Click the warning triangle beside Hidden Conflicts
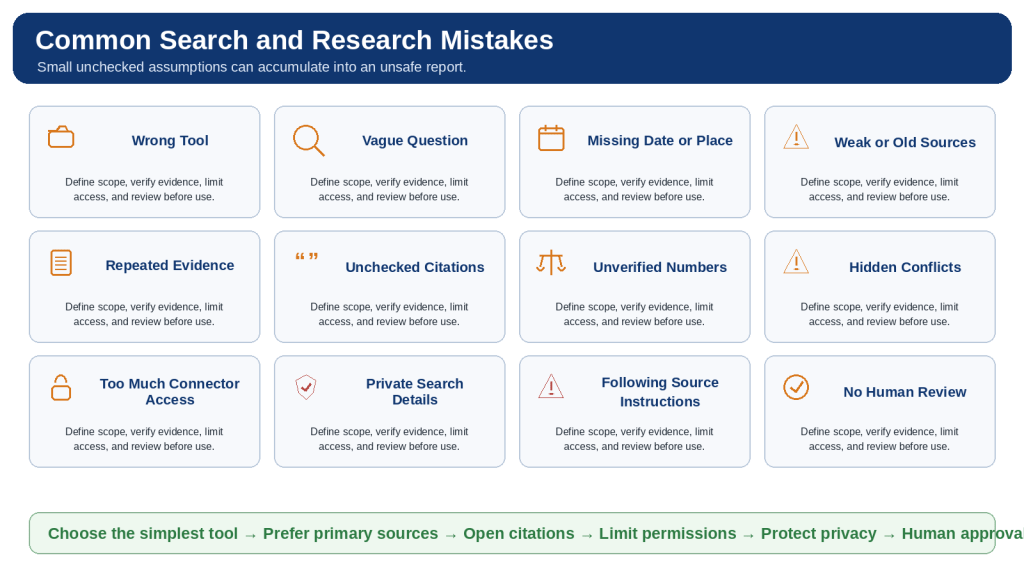 [x=796, y=262]
